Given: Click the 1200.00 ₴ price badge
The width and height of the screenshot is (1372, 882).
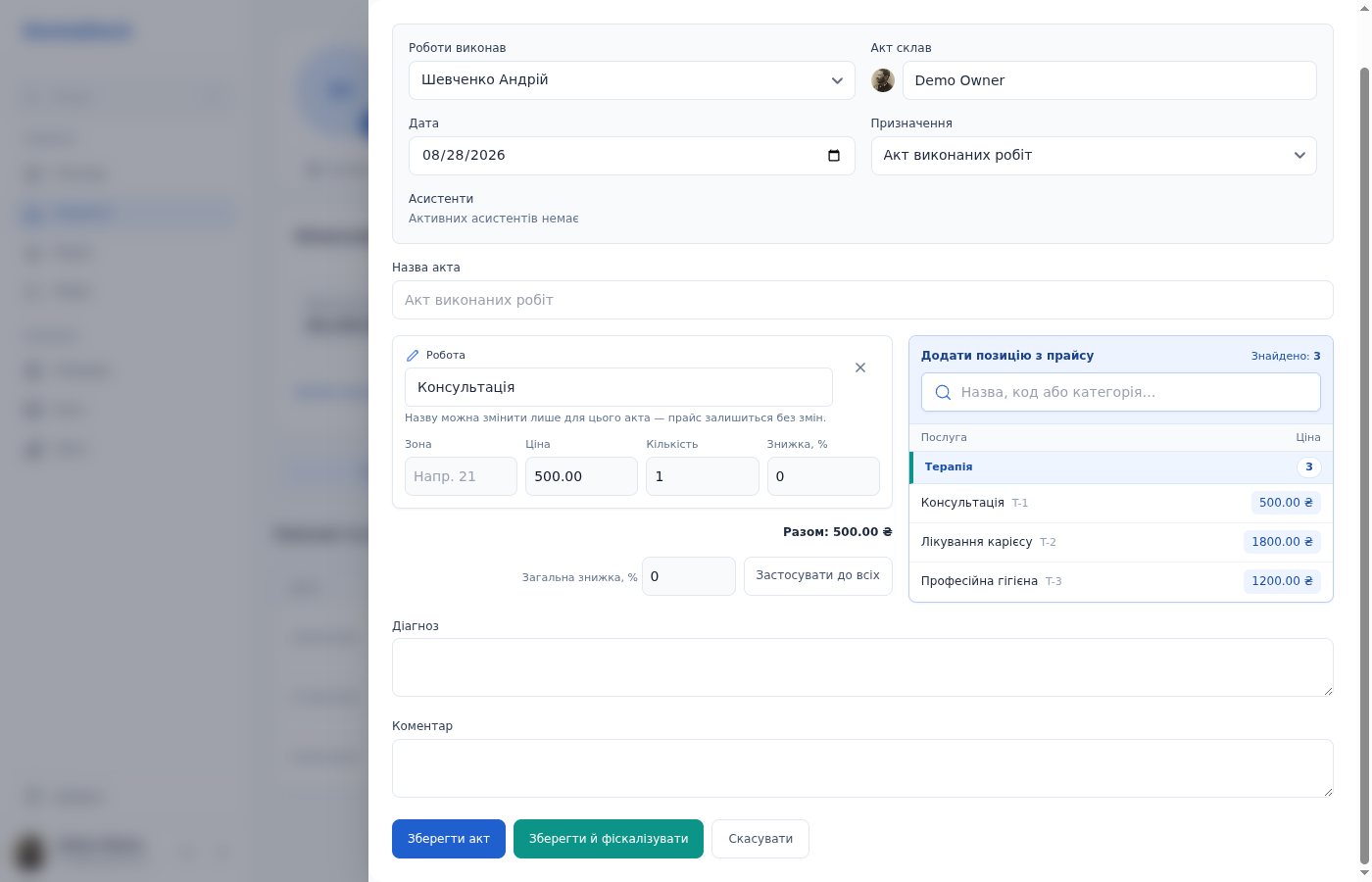Looking at the screenshot, I should [x=1282, y=581].
